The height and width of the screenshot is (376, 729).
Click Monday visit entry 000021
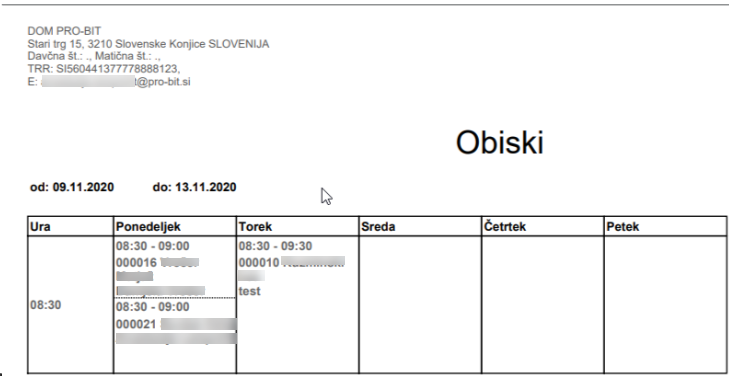(x=176, y=323)
